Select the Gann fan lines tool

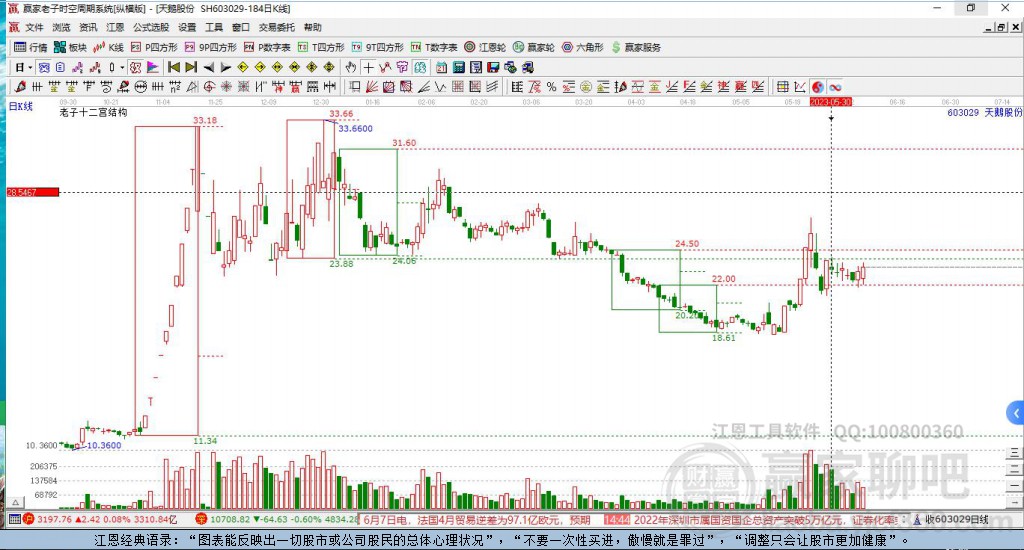point(372,86)
